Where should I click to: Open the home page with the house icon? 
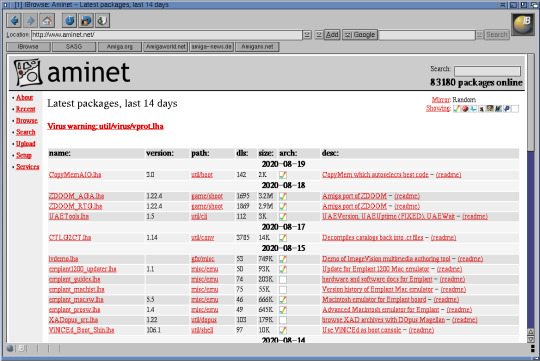pyautogui.click(x=47, y=21)
